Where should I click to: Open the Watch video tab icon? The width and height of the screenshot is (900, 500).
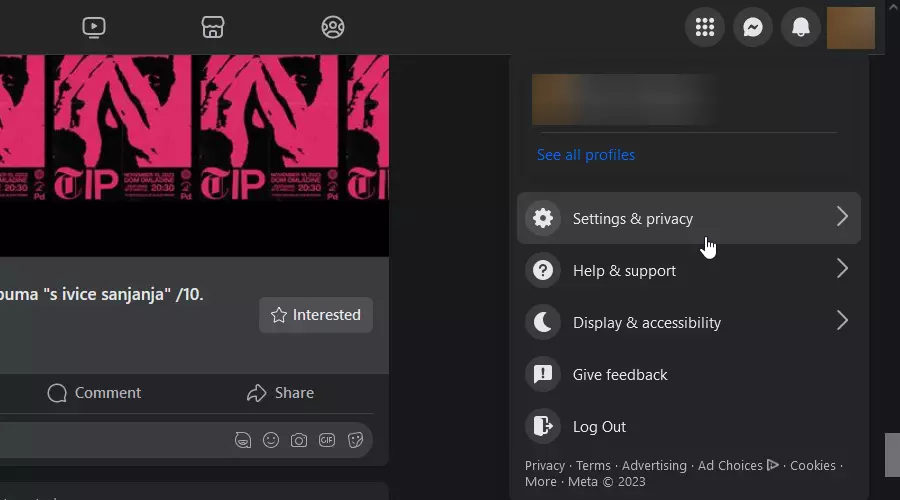coord(94,27)
